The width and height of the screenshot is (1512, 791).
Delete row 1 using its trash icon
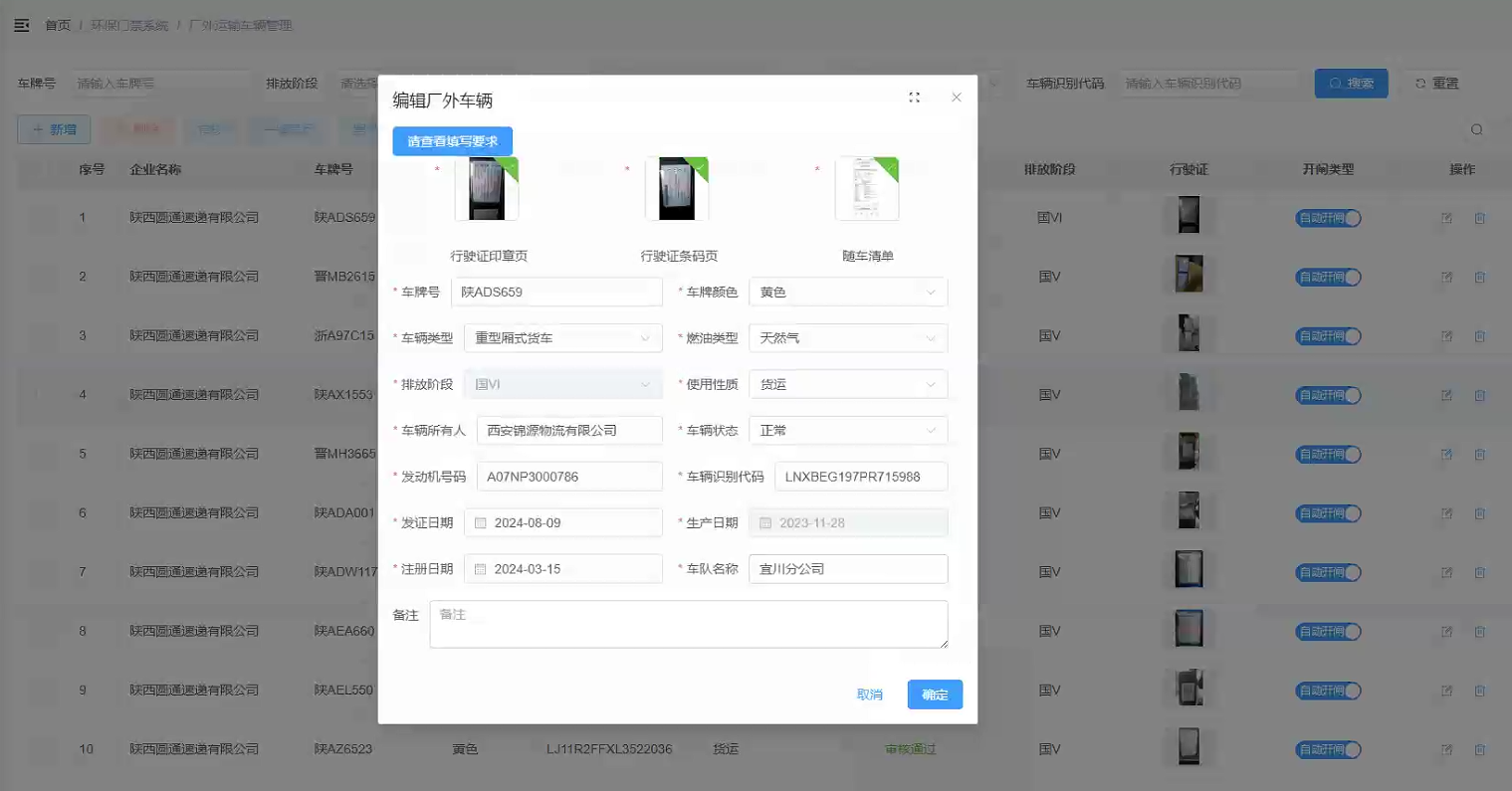click(x=1480, y=218)
